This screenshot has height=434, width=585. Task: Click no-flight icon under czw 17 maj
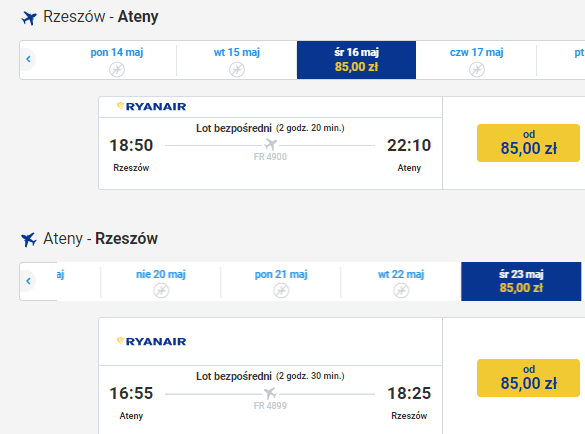click(477, 69)
